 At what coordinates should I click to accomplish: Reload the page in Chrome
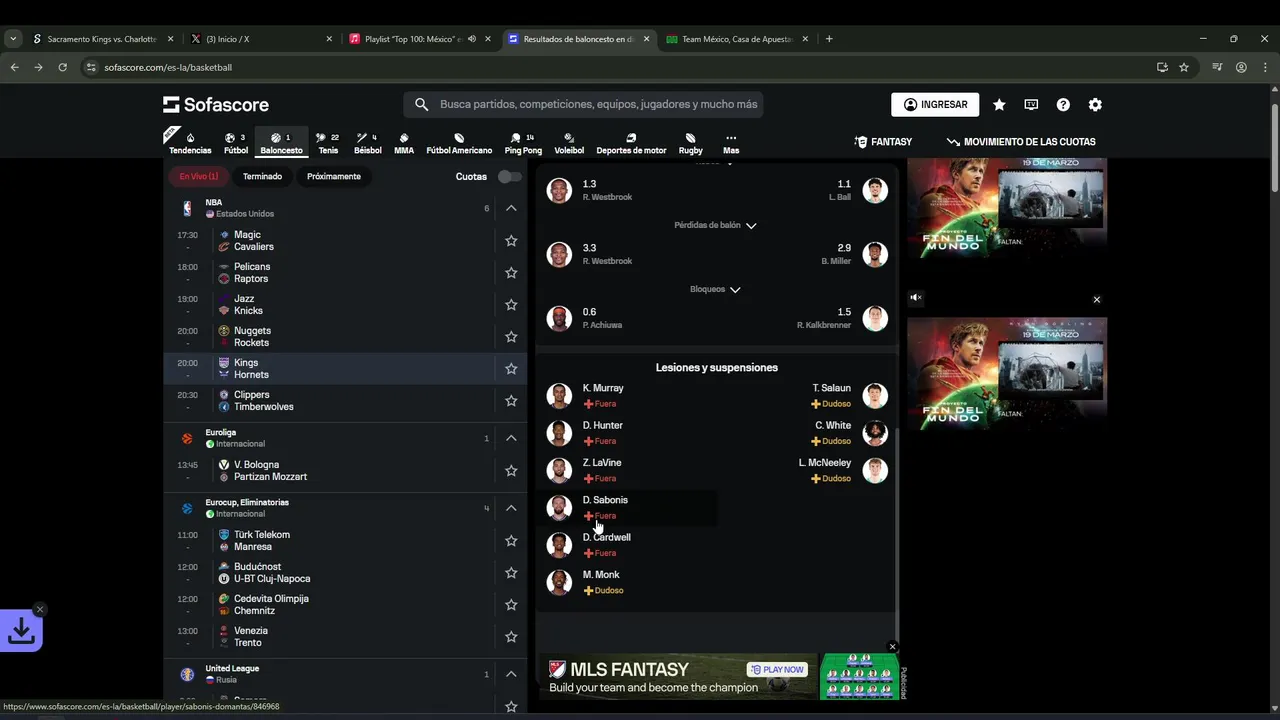pyautogui.click(x=62, y=67)
